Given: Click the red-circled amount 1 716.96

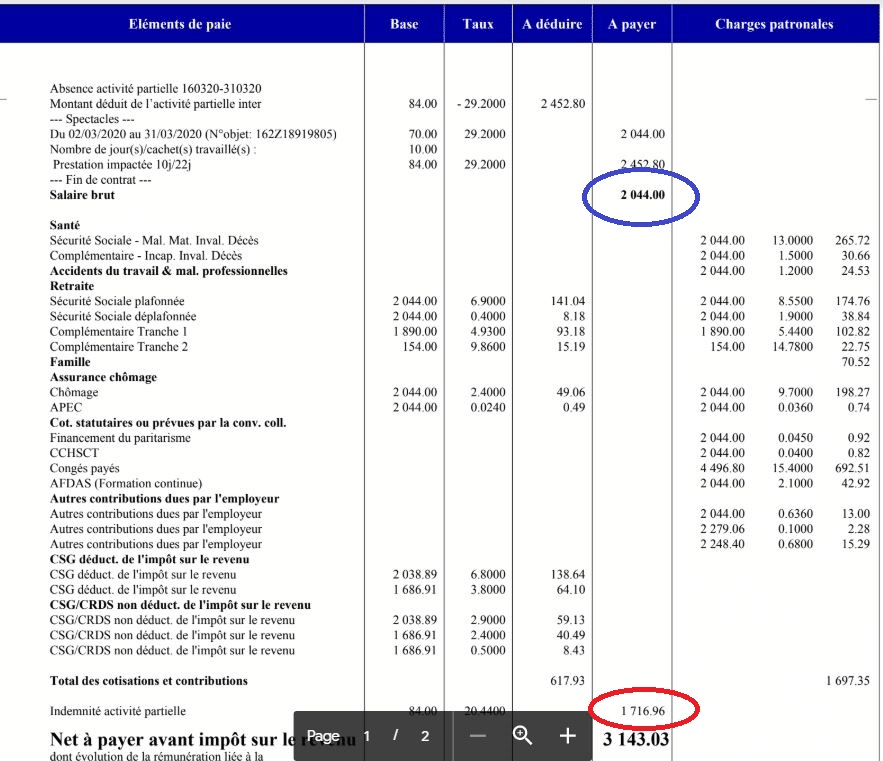Looking at the screenshot, I should (x=642, y=711).
